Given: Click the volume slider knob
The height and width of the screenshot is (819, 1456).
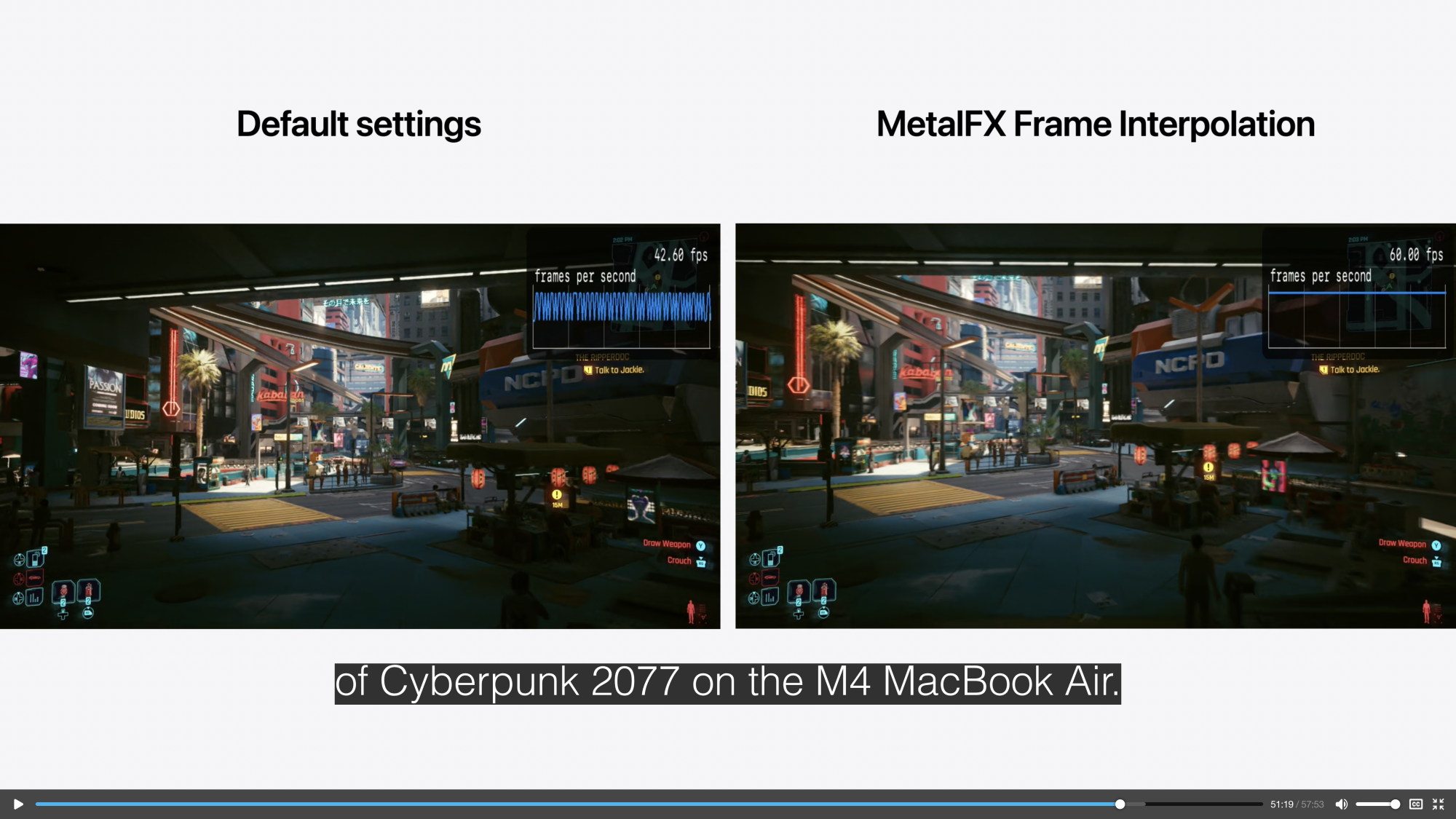Looking at the screenshot, I should 1395,804.
